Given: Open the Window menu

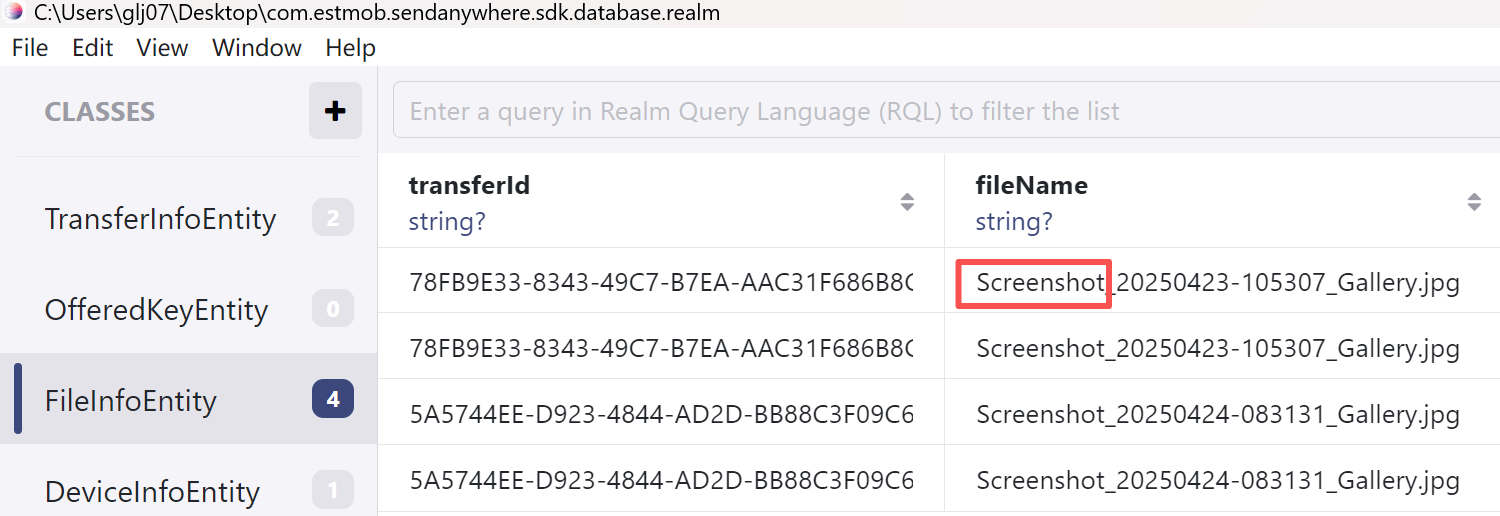Looking at the screenshot, I should click(x=257, y=48).
